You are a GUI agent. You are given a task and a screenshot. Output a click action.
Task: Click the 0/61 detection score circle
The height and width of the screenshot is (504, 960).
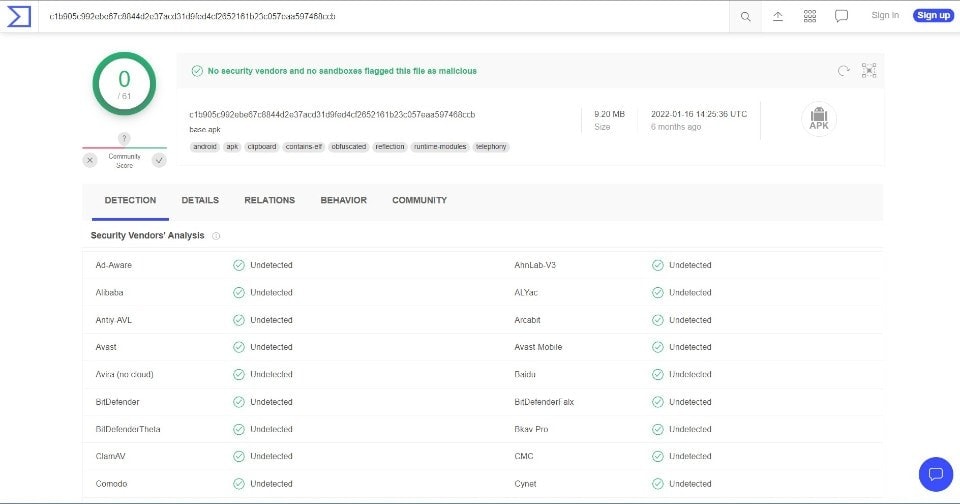pyautogui.click(x=124, y=84)
